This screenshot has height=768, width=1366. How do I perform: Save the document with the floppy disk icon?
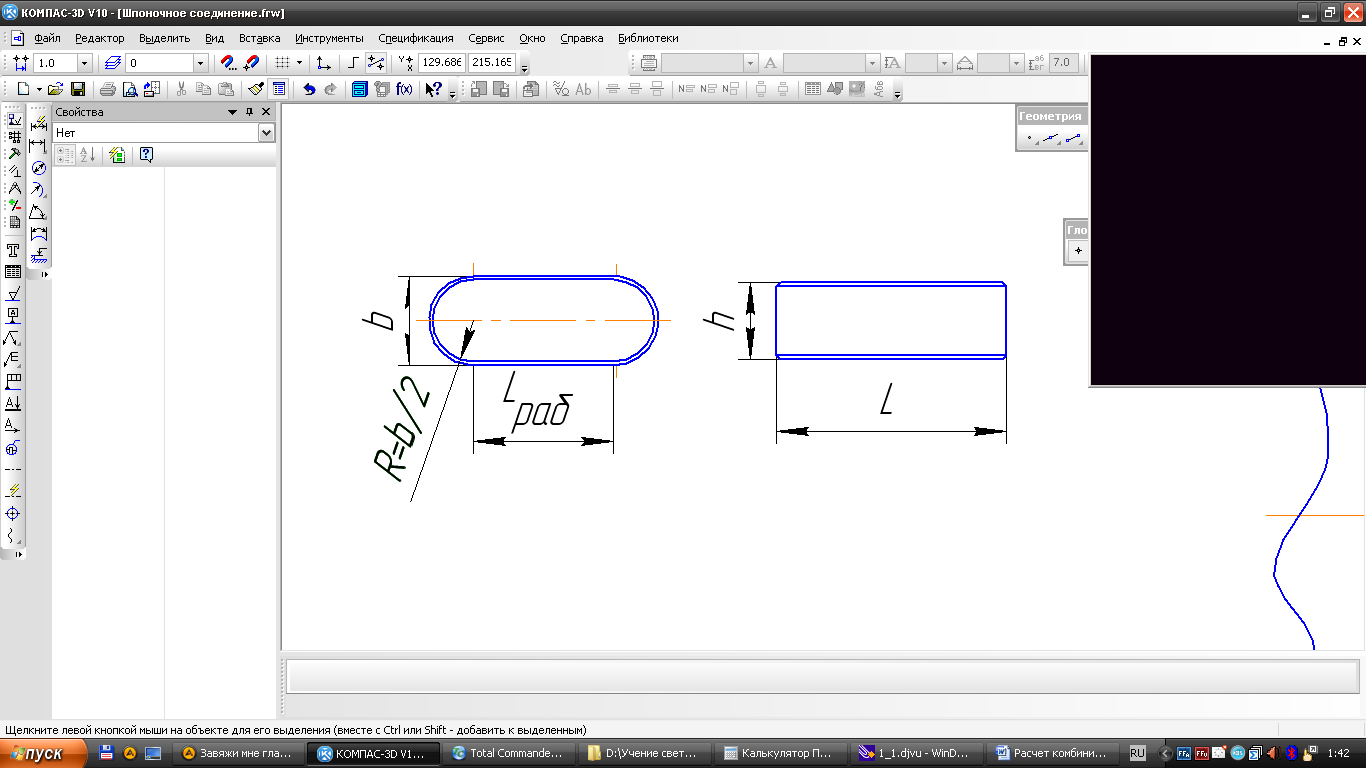point(77,89)
